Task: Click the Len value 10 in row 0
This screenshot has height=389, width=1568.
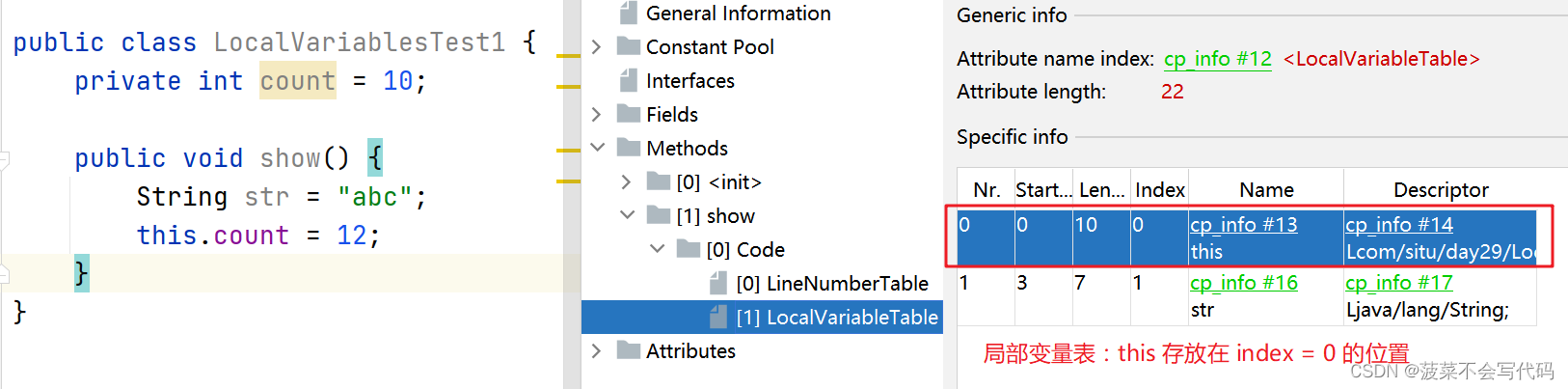Action: 1086,225
